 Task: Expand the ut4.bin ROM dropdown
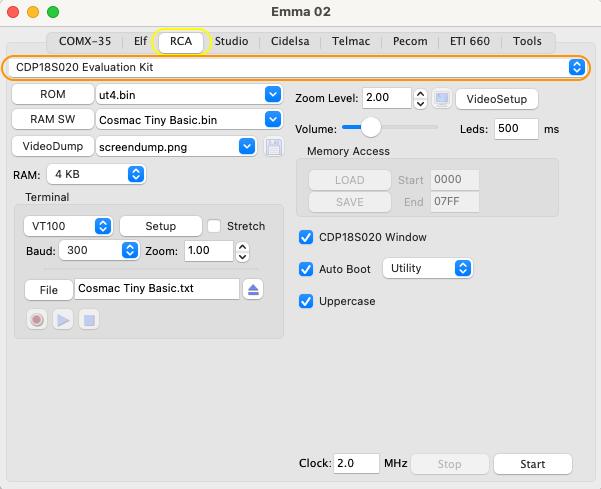pos(273,95)
